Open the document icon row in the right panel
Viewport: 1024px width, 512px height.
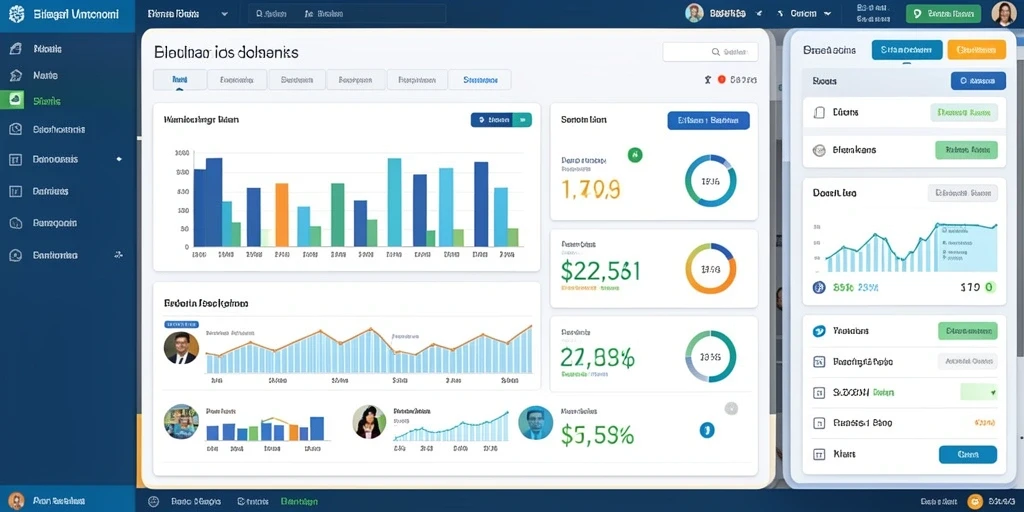point(819,112)
